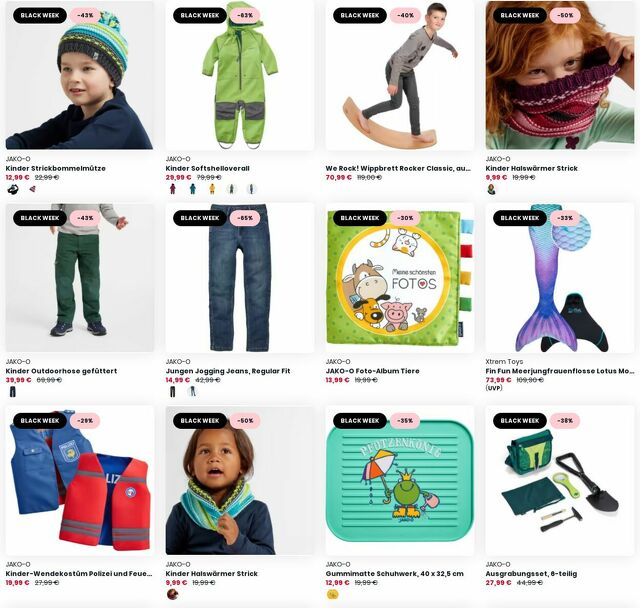The width and height of the screenshot is (640, 608).
Task: View the police and firefighter vest image
Action: click(80, 481)
